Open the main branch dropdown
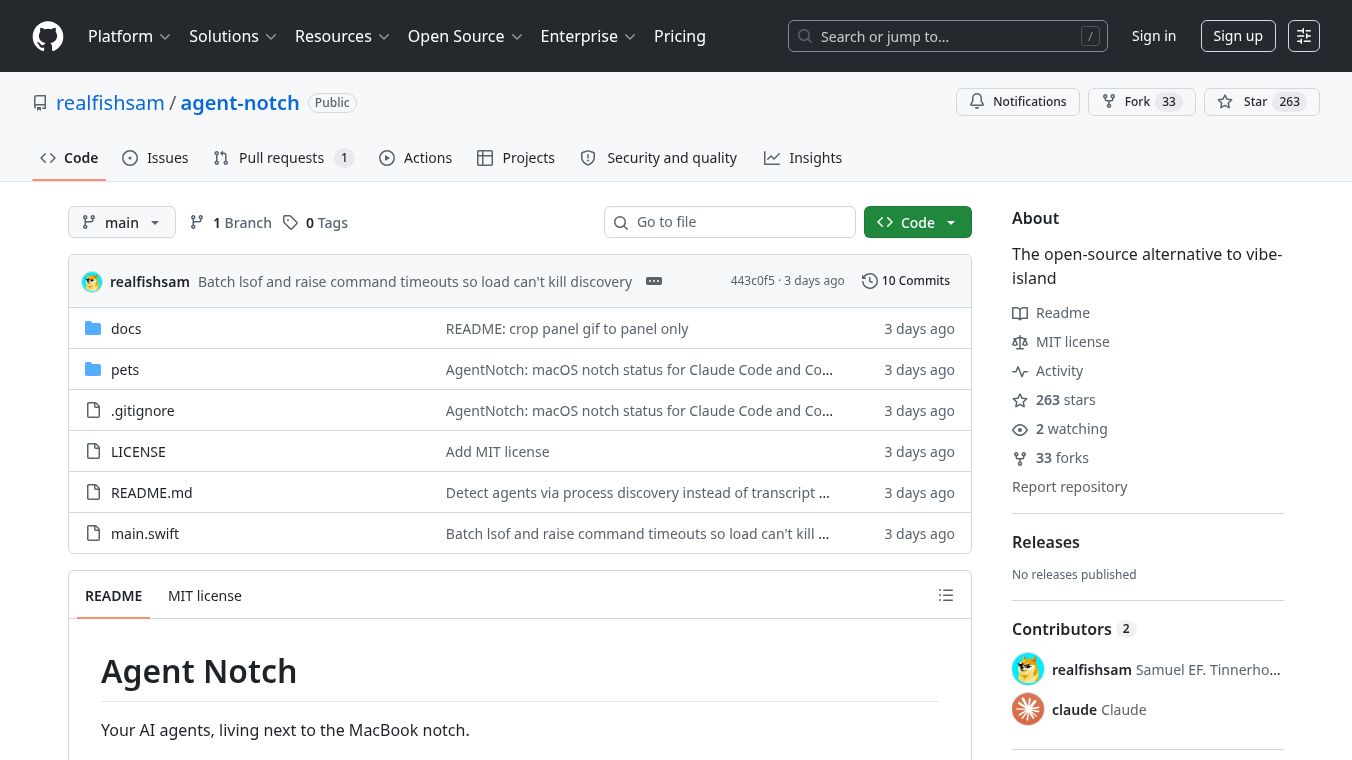 pos(122,222)
